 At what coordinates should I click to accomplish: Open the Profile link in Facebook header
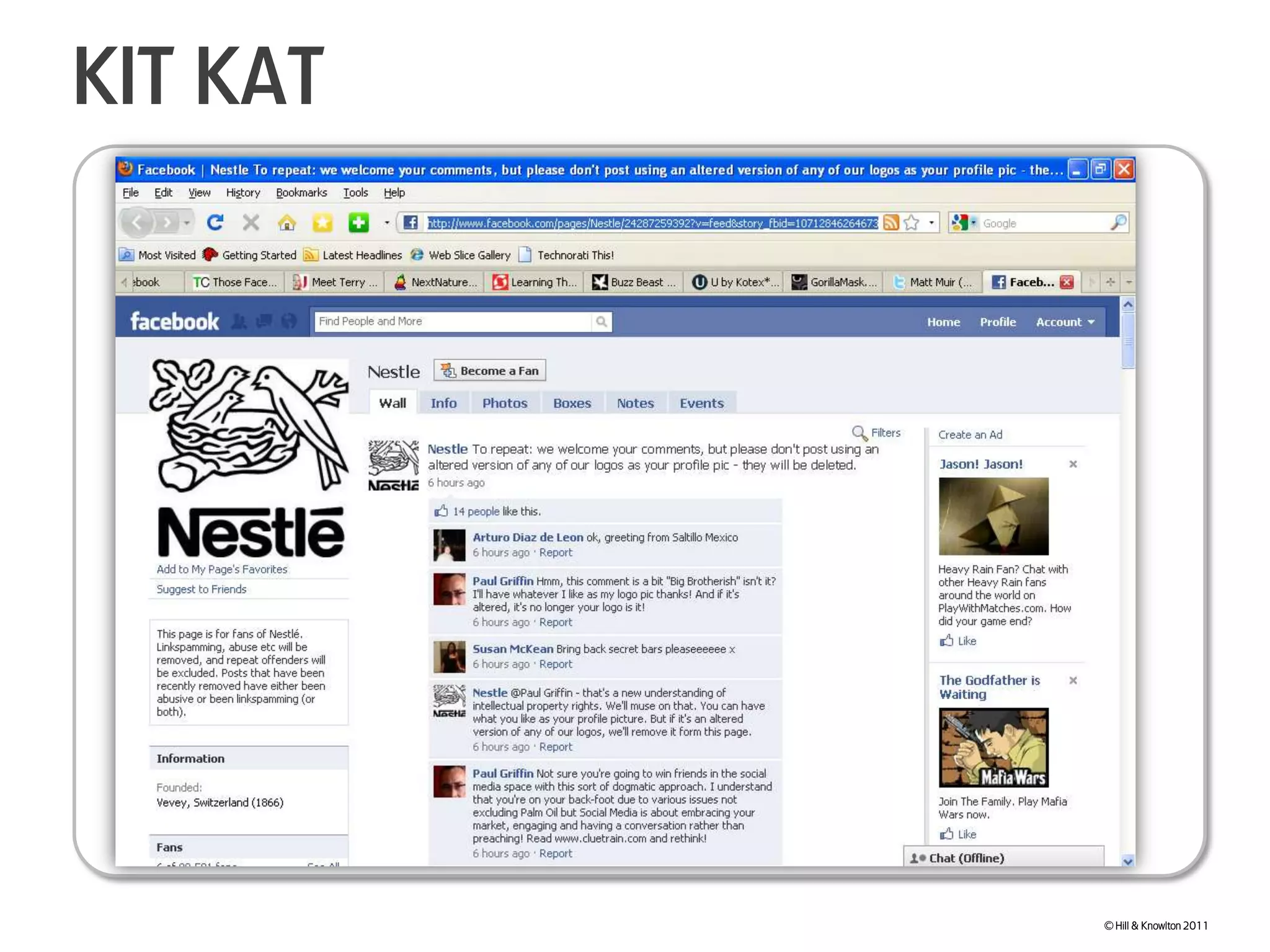[998, 322]
